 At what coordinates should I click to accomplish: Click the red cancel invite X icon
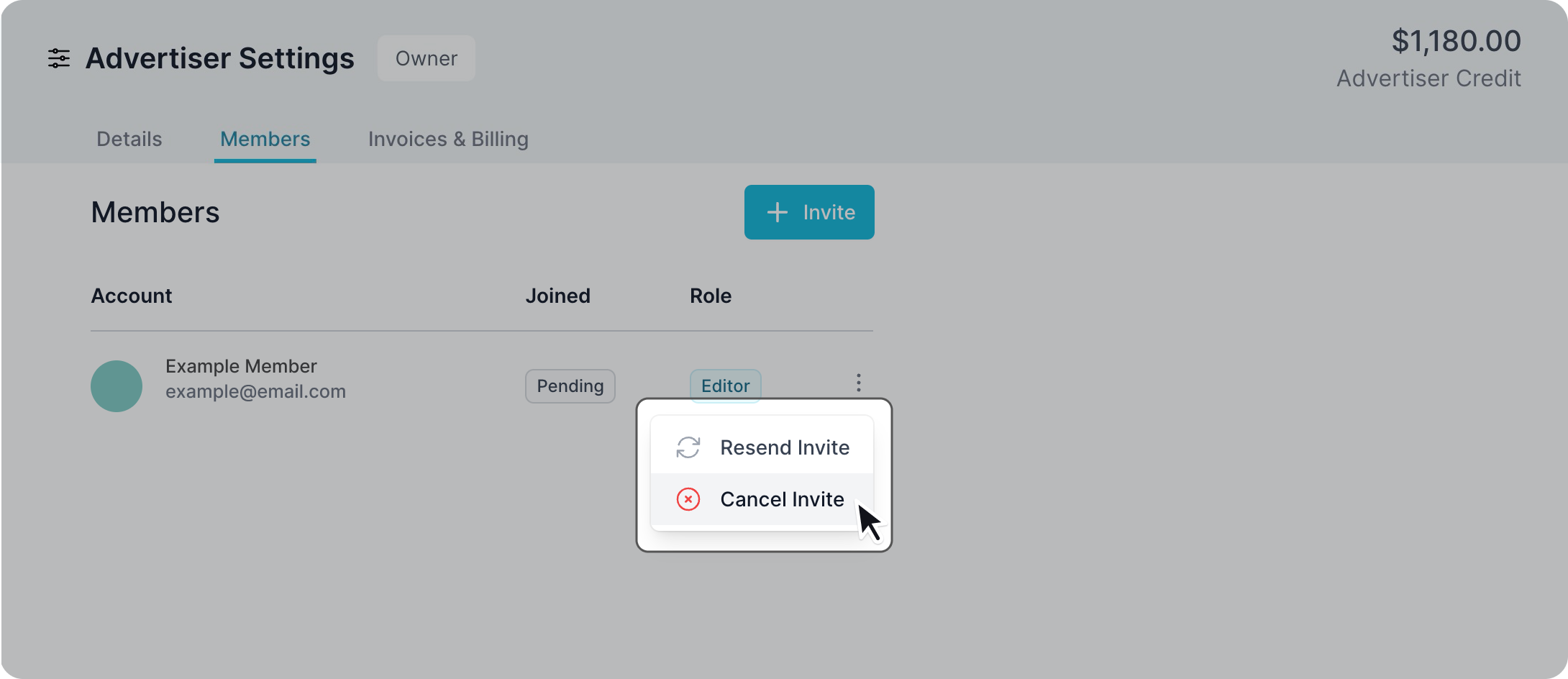click(x=688, y=499)
